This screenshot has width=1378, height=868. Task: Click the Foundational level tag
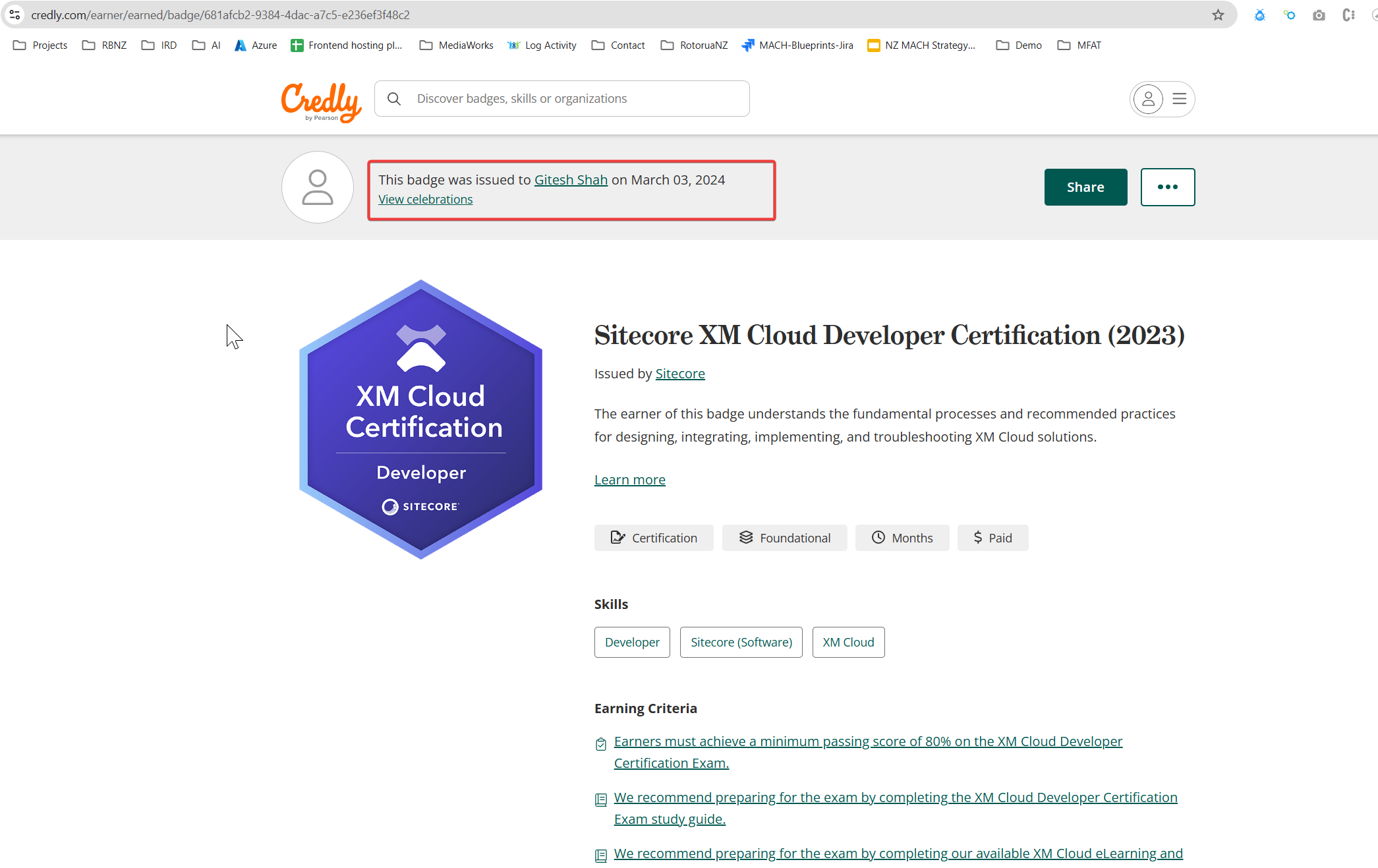(x=784, y=538)
